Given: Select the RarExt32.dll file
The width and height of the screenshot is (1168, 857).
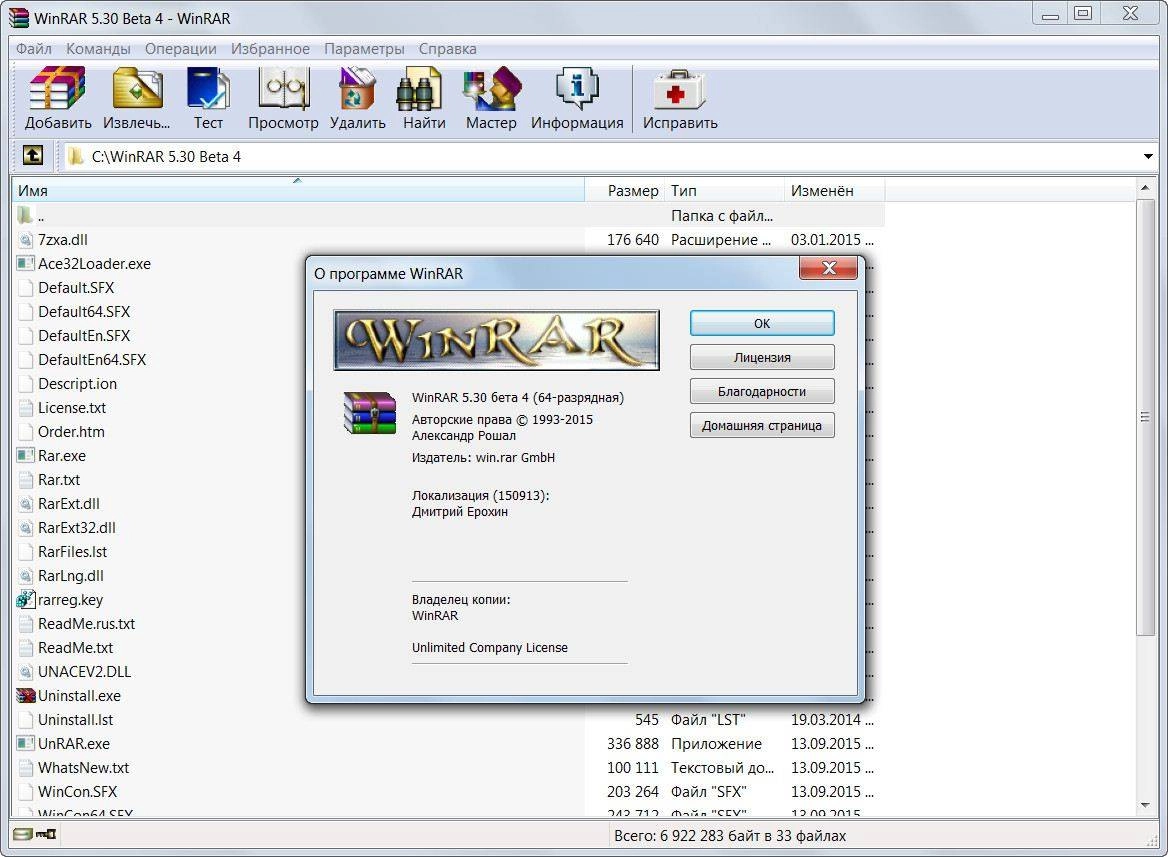Looking at the screenshot, I should tap(77, 528).
